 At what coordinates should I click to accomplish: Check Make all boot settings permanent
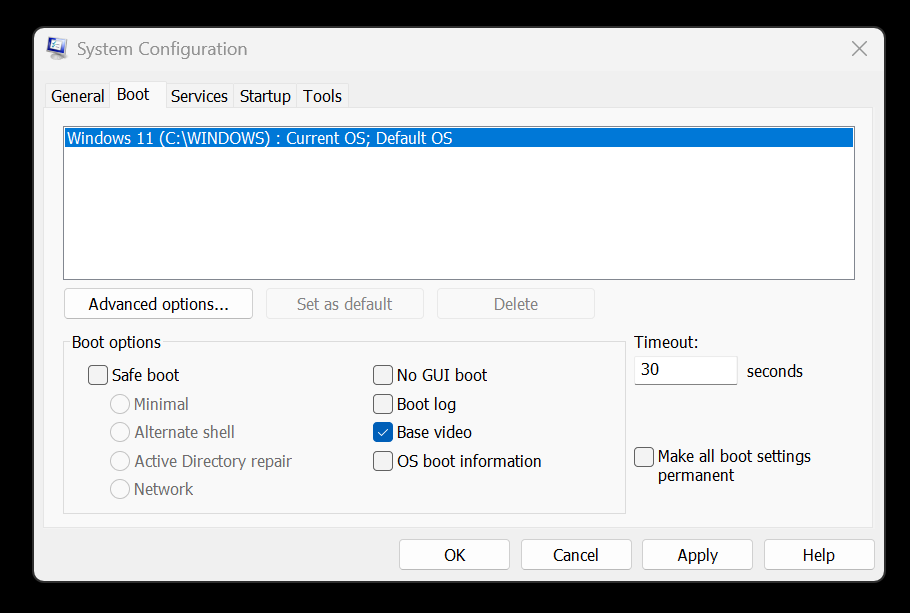644,457
